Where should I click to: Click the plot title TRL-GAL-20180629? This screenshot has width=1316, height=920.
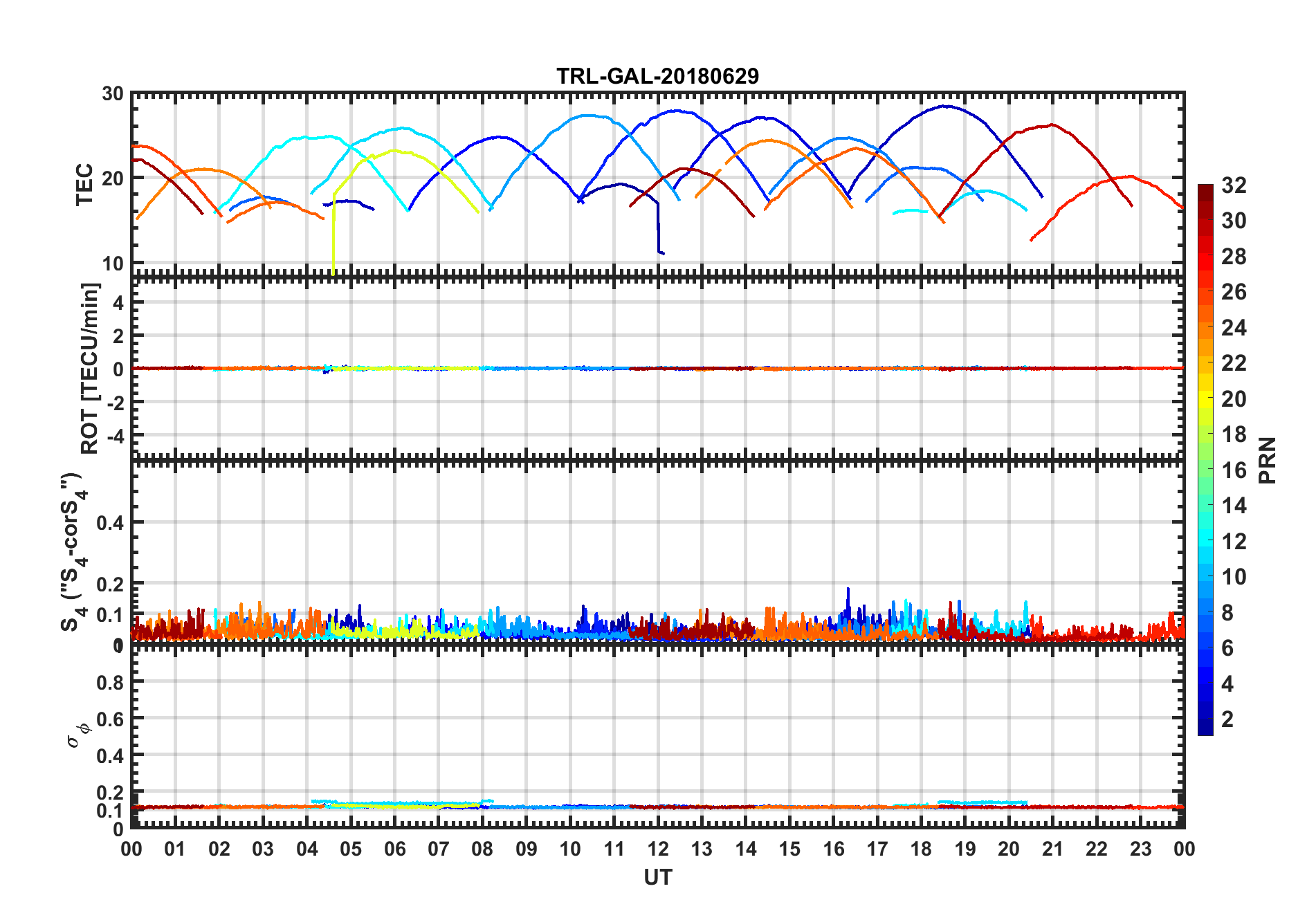pyautogui.click(x=657, y=75)
